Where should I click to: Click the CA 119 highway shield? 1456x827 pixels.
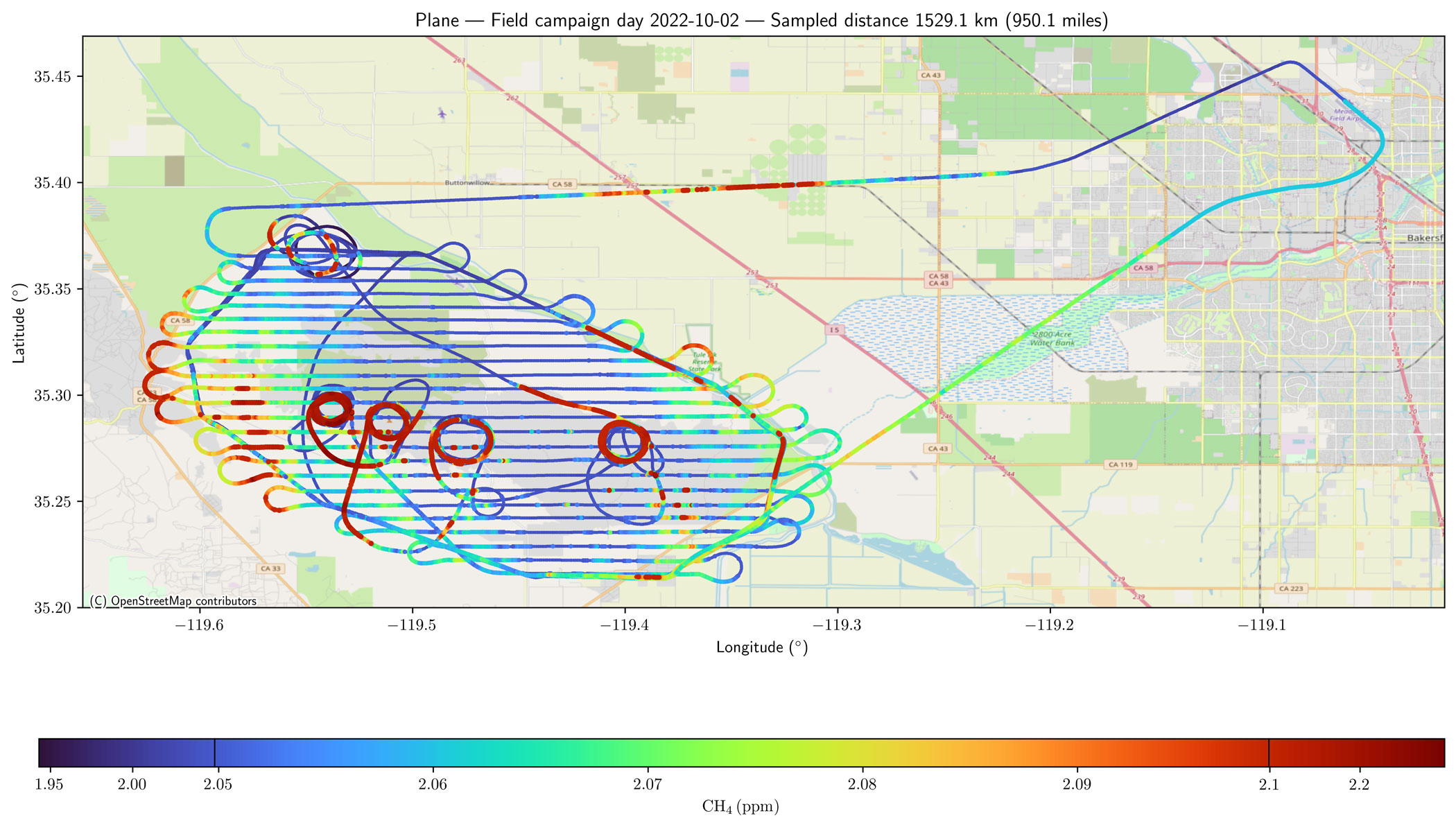click(x=1120, y=464)
